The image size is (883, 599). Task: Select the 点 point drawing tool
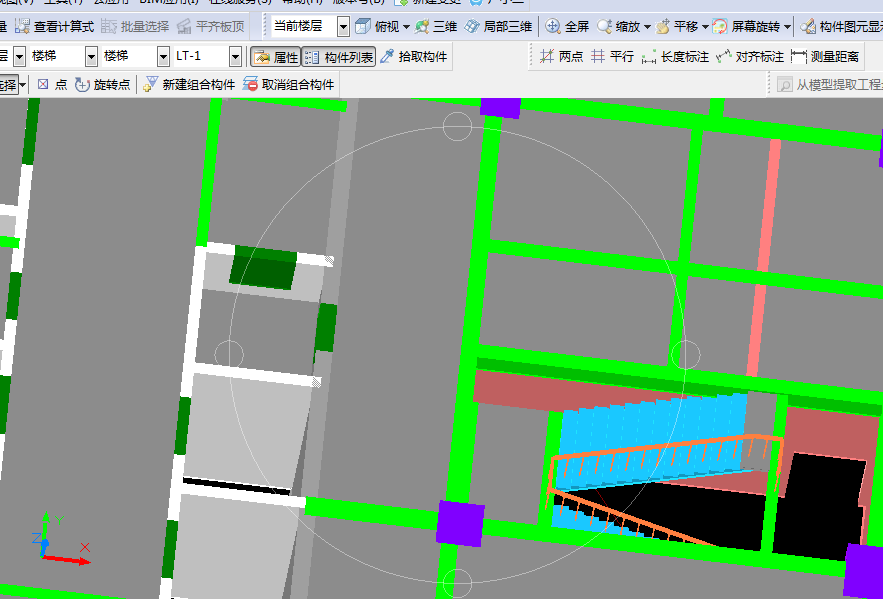click(x=52, y=84)
